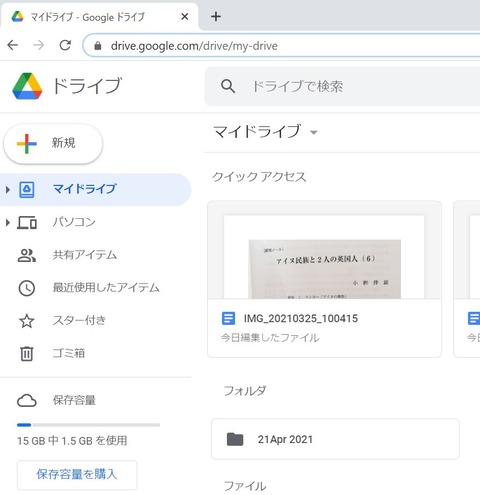Click the Google Drive logo icon
Viewport: 480px width, 495px height.
pyautogui.click(x=27, y=86)
